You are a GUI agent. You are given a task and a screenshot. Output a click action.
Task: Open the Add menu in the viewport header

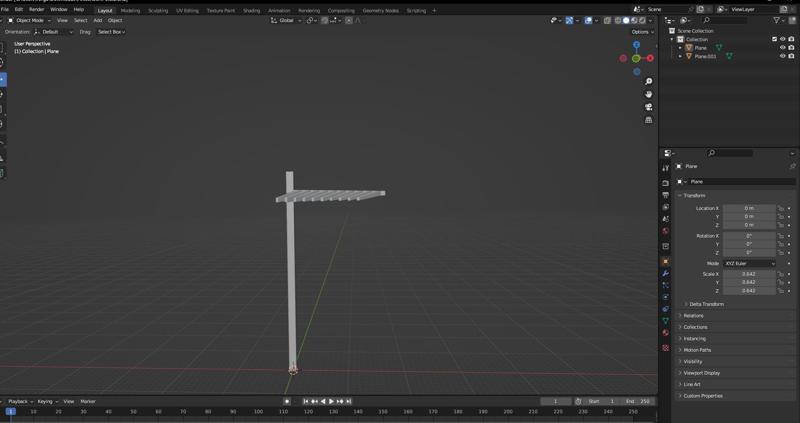(97, 20)
